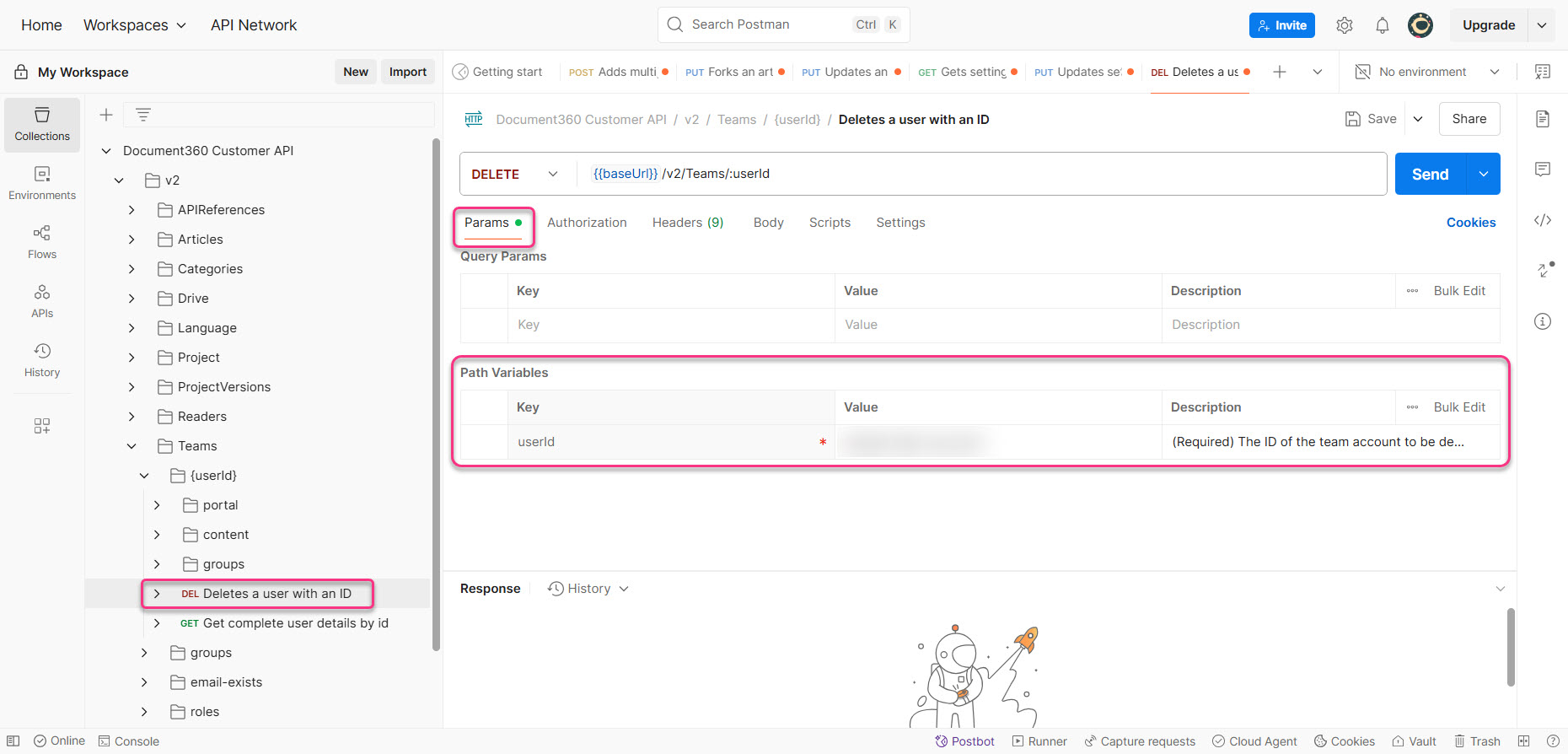The width and height of the screenshot is (1568, 754).
Task: Toggle the sidebar icon in status bar
Action: tap(13, 741)
